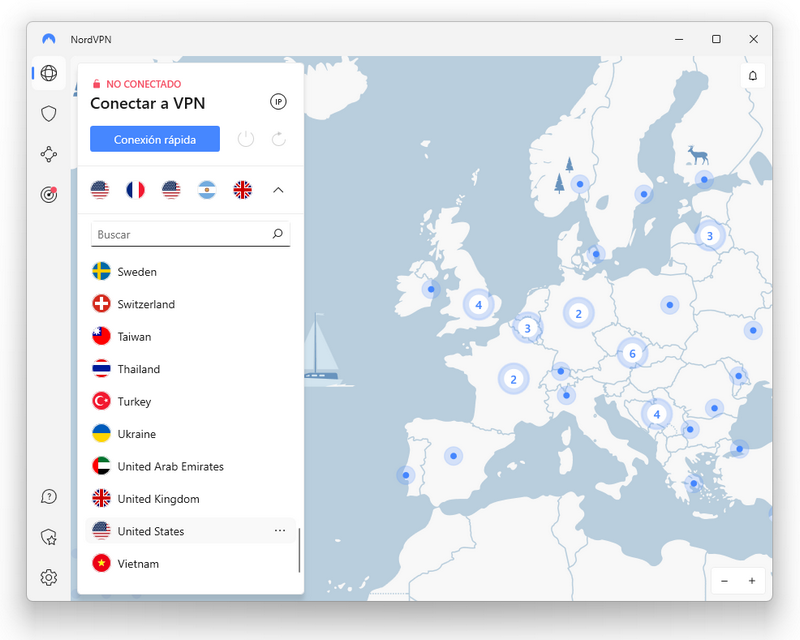800x640 pixels.
Task: Click the power disconnect icon
Action: coord(246,139)
